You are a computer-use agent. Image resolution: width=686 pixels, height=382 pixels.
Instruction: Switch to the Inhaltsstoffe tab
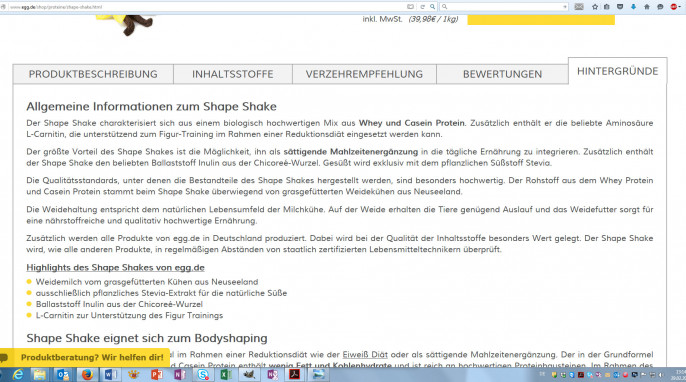pos(233,74)
